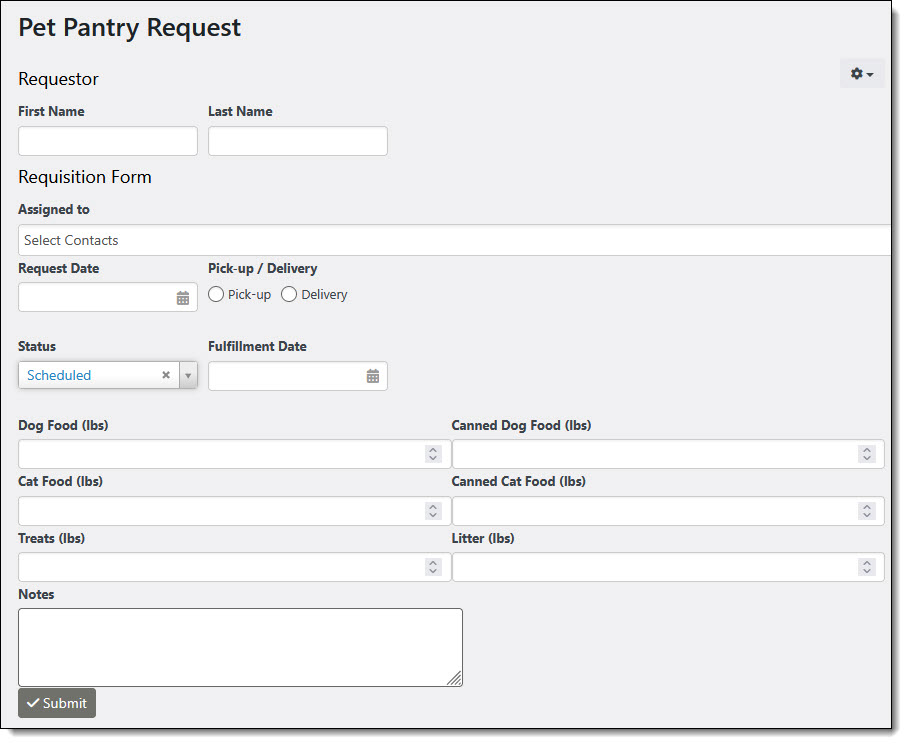Open the Request Date calendar picker
Screen dimensions: 907x744
pos(183,298)
